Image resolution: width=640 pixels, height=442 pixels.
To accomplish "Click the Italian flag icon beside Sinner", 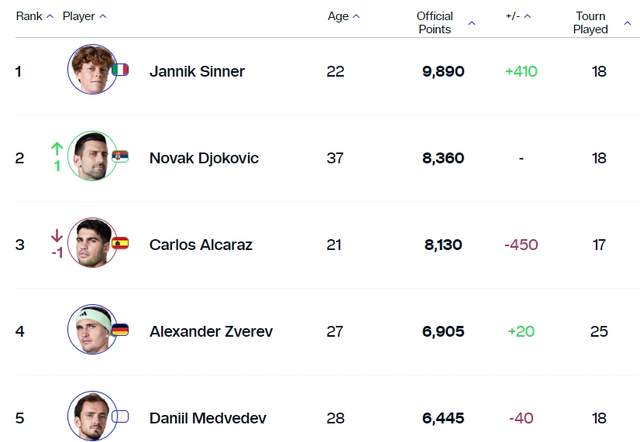I will 120,70.
